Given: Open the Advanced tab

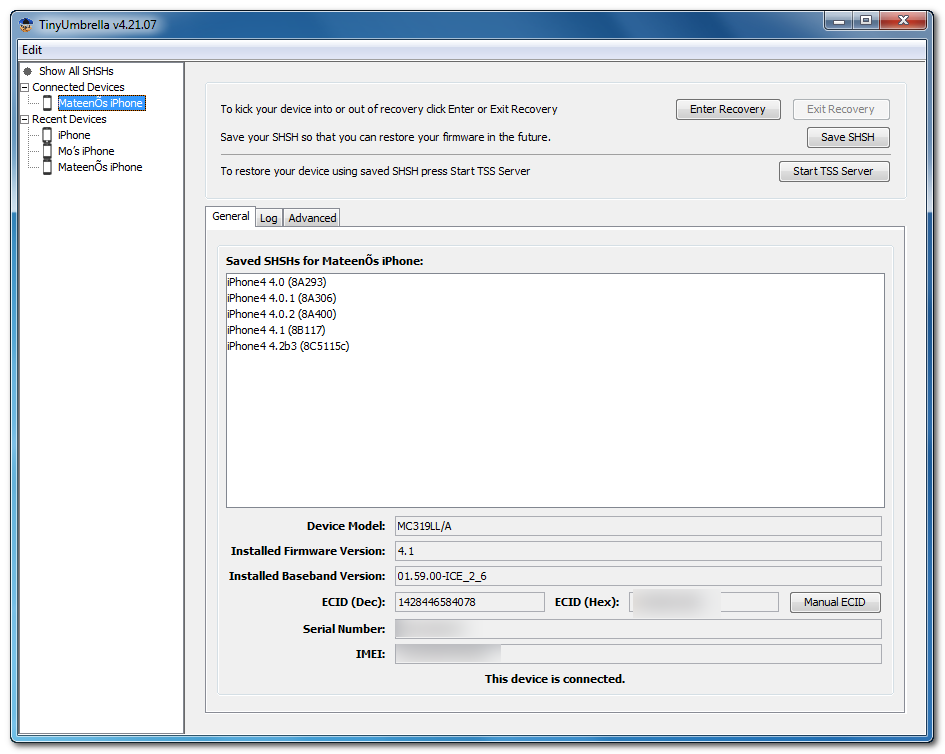Looking at the screenshot, I should [x=312, y=218].
